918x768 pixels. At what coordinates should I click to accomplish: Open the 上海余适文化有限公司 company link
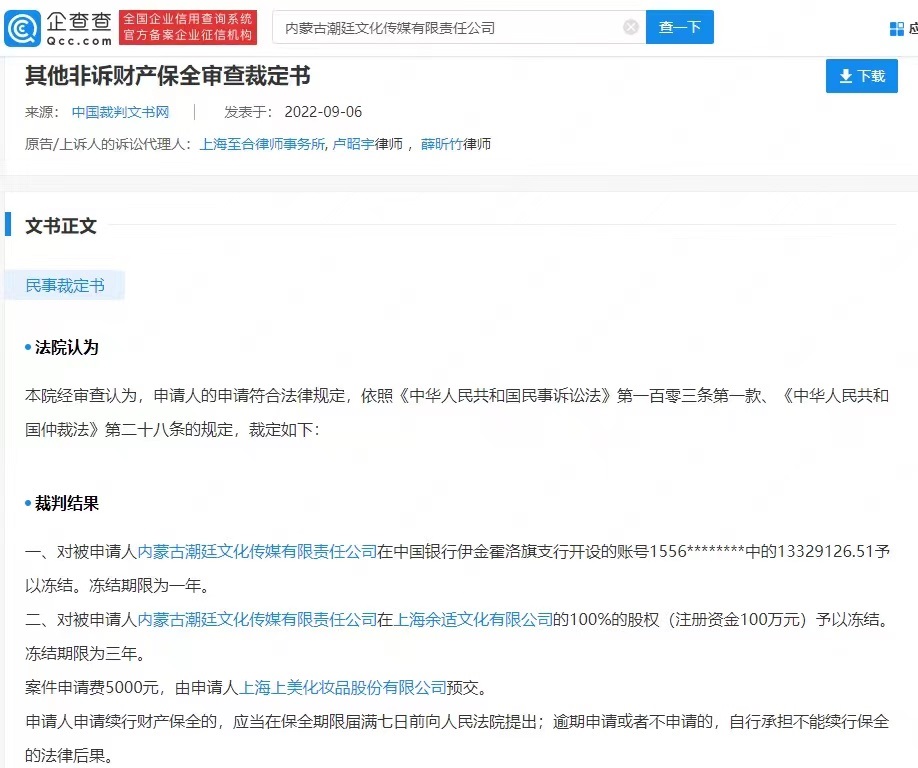coord(473,620)
